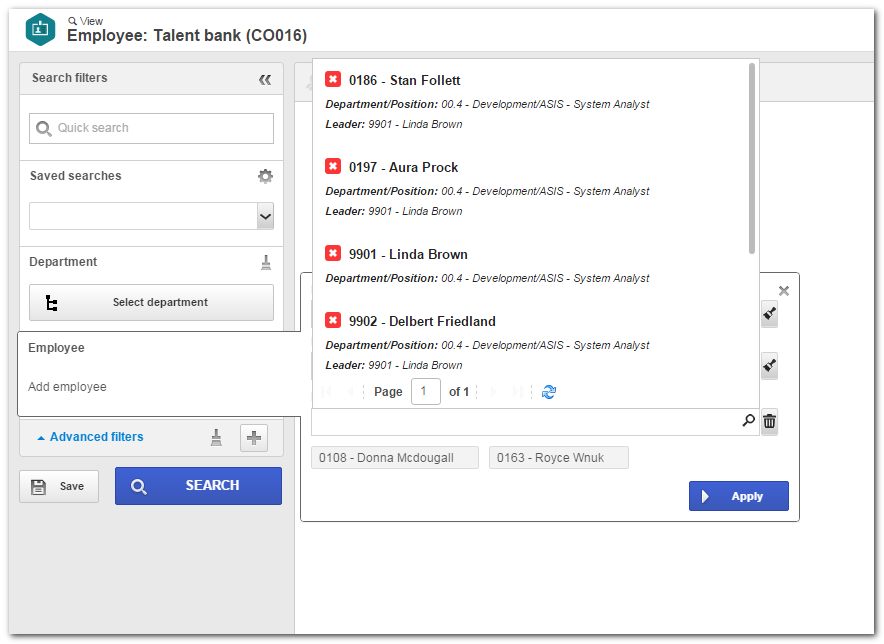This screenshot has width=884, height=644.
Task: Save the current search
Action: coord(59,487)
